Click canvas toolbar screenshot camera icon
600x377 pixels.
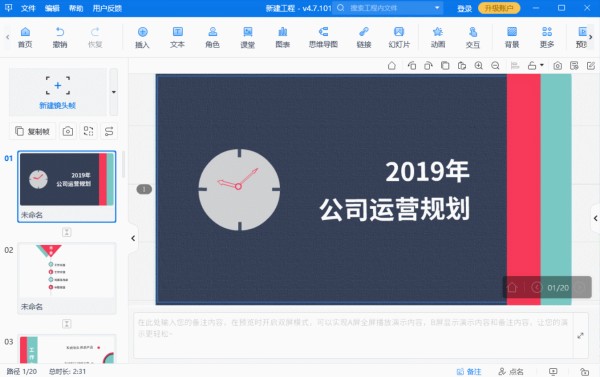[x=558, y=66]
